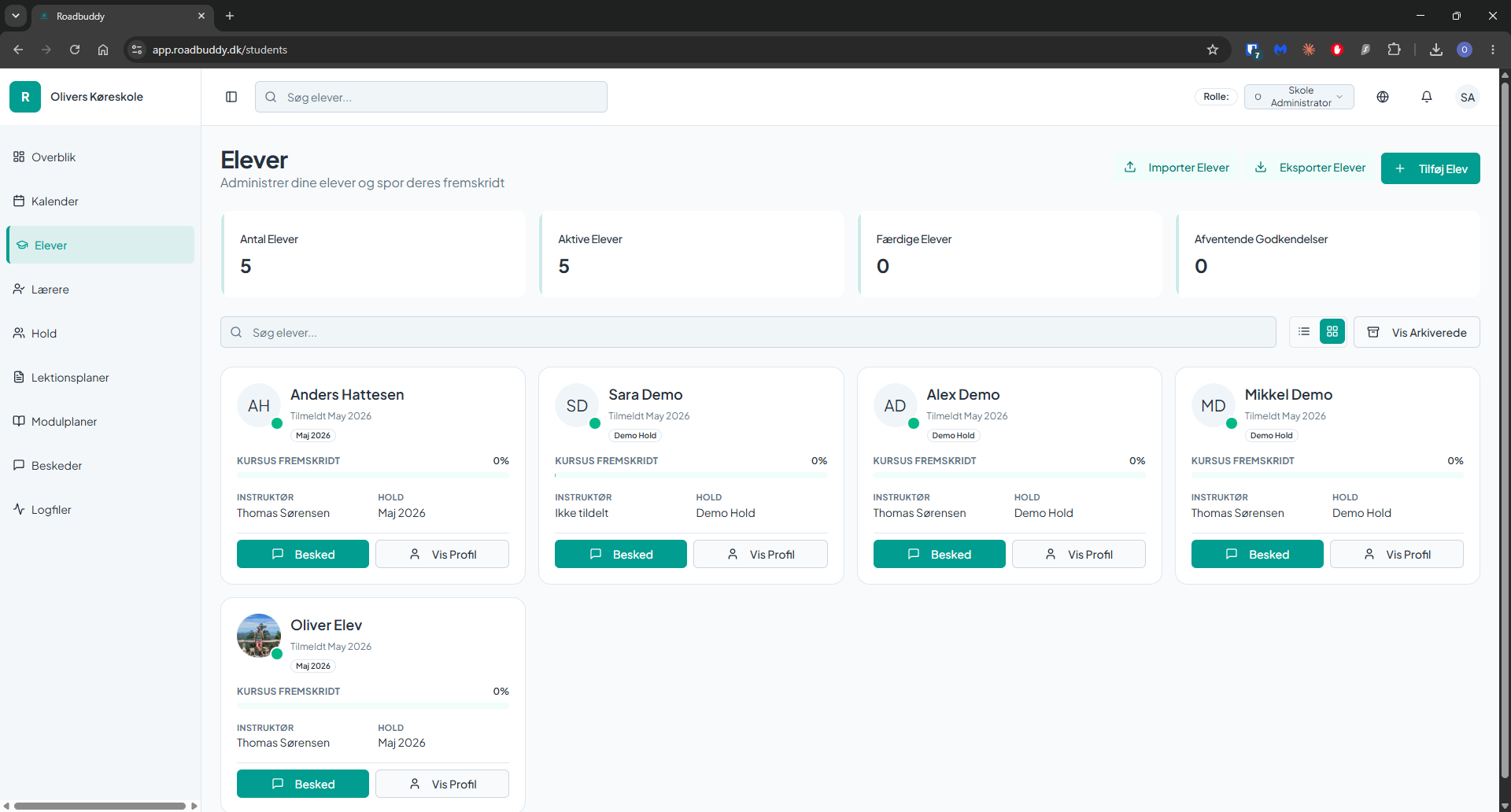The height and width of the screenshot is (812, 1511).
Task: Open Kalender in the sidebar
Action: (100, 201)
